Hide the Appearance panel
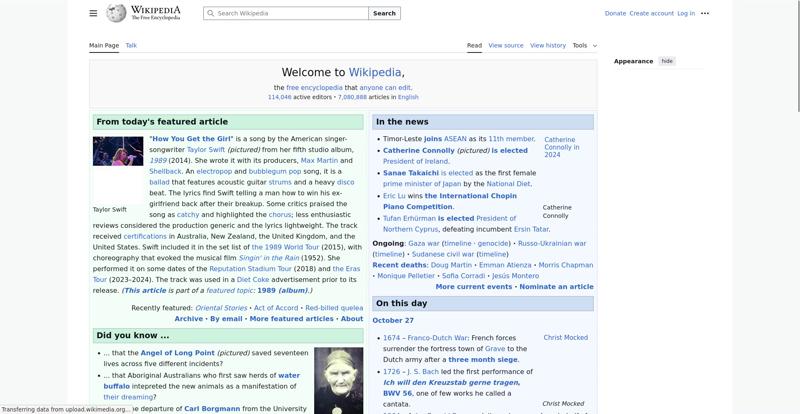 667,61
